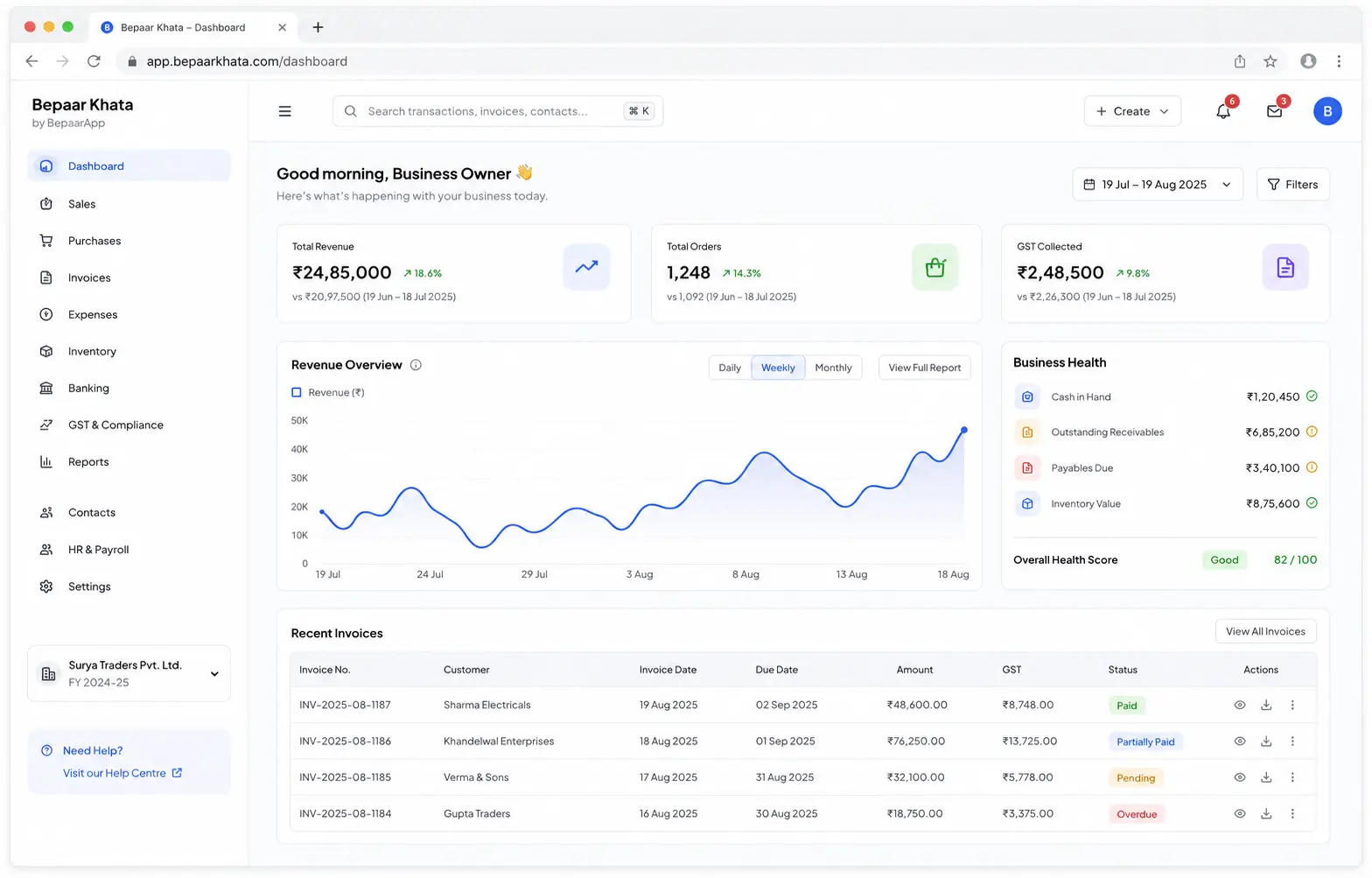Select Expenses in sidebar

pos(129,314)
